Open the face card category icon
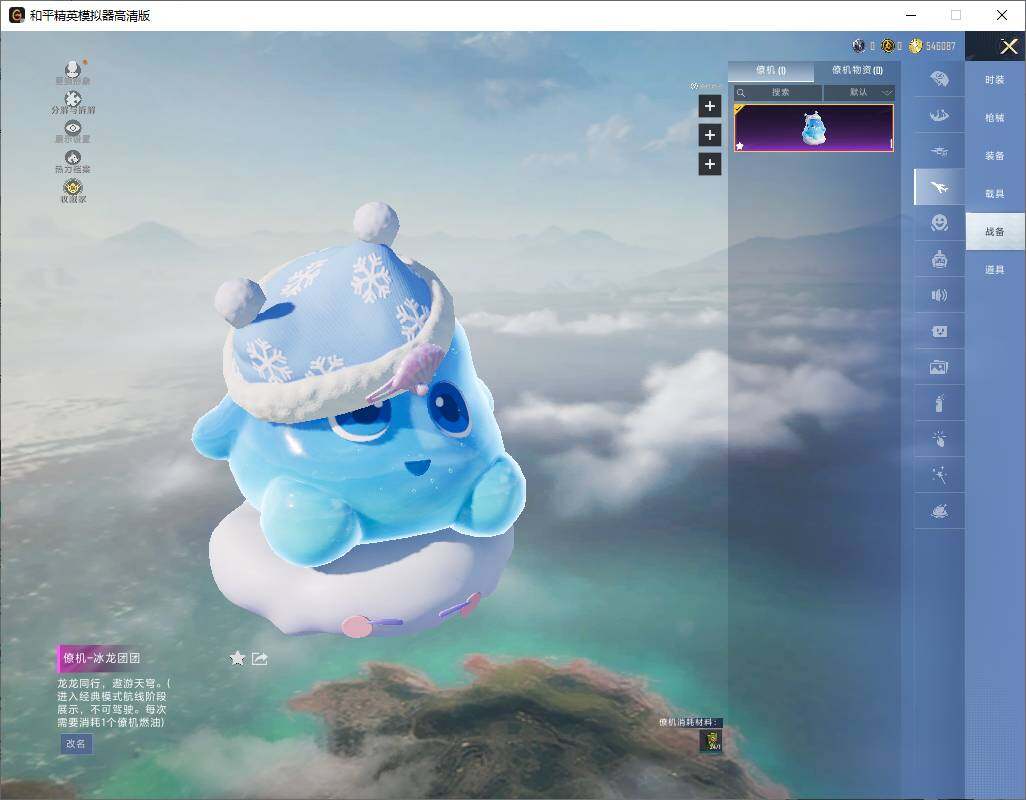 point(940,331)
